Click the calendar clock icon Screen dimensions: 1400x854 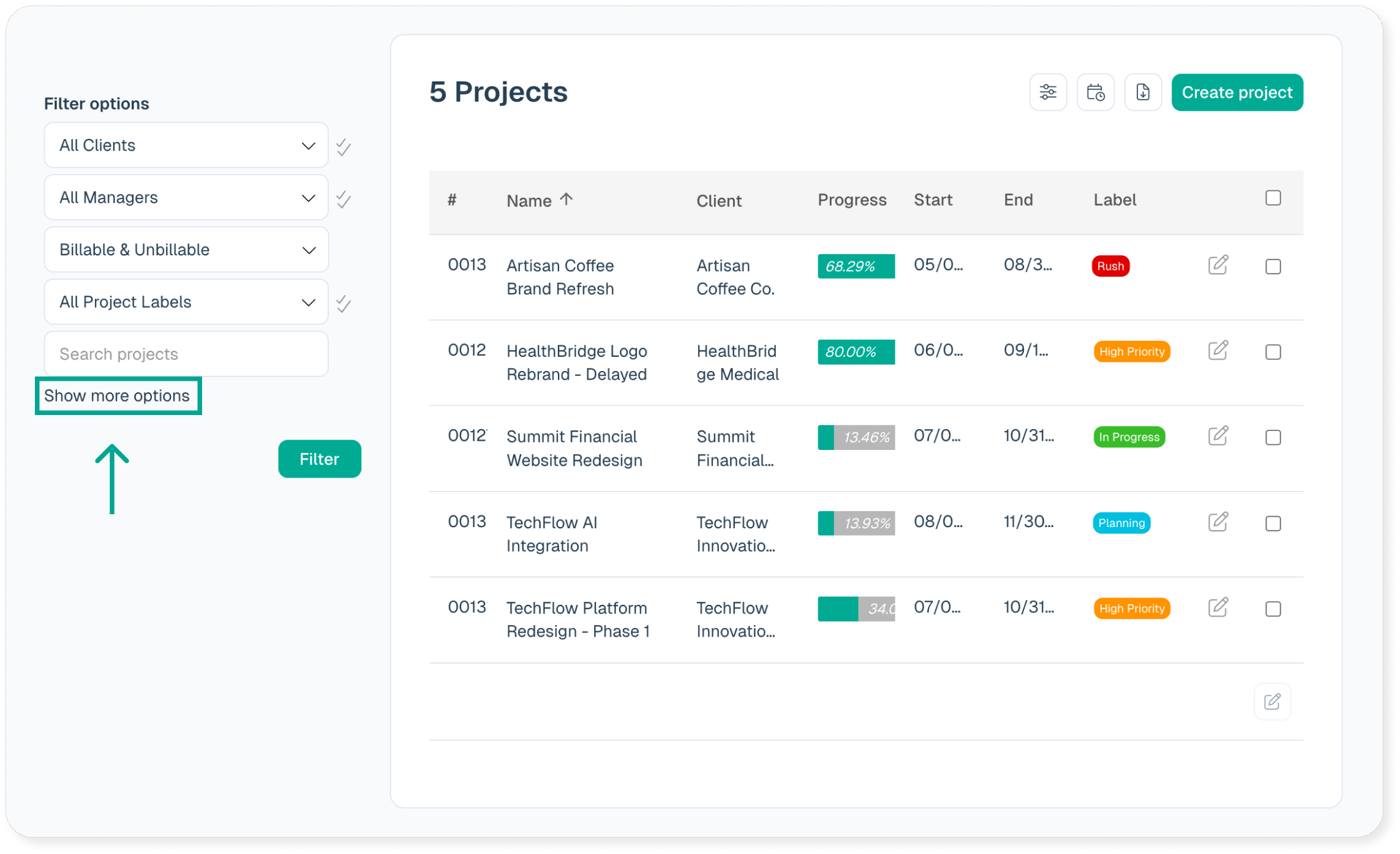point(1095,92)
